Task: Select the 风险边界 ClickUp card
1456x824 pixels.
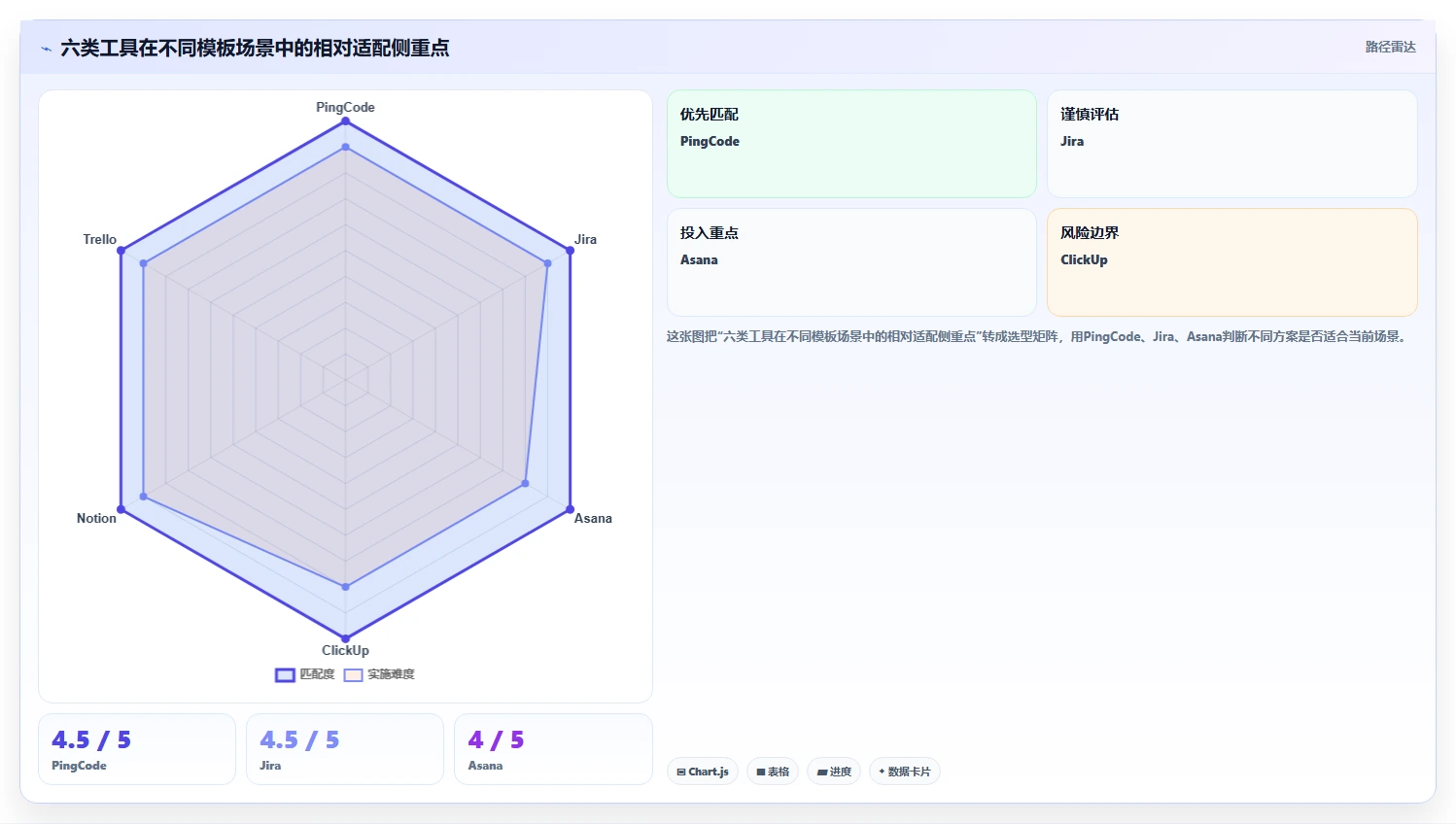Action: (1232, 262)
